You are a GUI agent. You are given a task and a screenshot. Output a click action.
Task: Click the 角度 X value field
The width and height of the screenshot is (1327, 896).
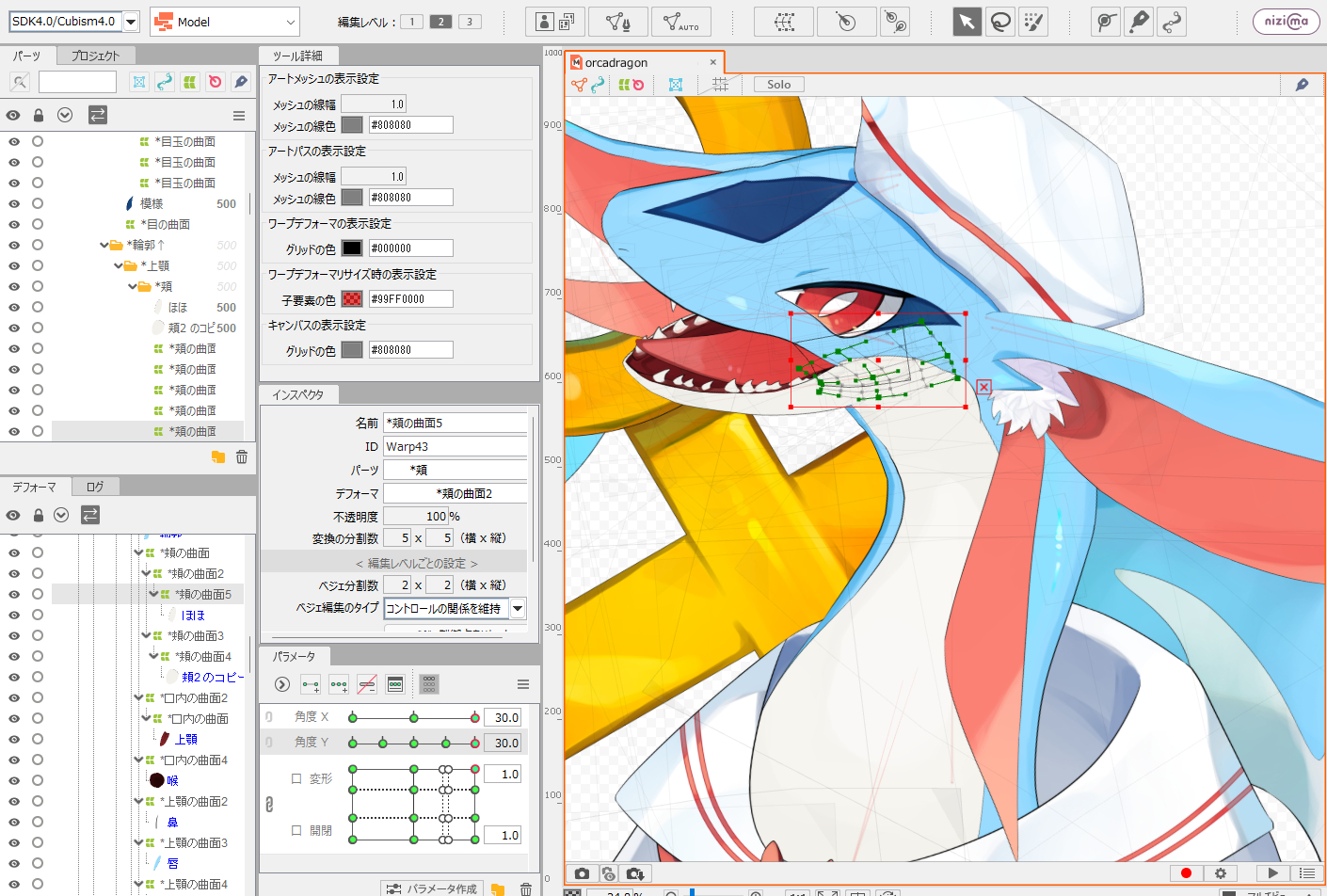click(502, 717)
